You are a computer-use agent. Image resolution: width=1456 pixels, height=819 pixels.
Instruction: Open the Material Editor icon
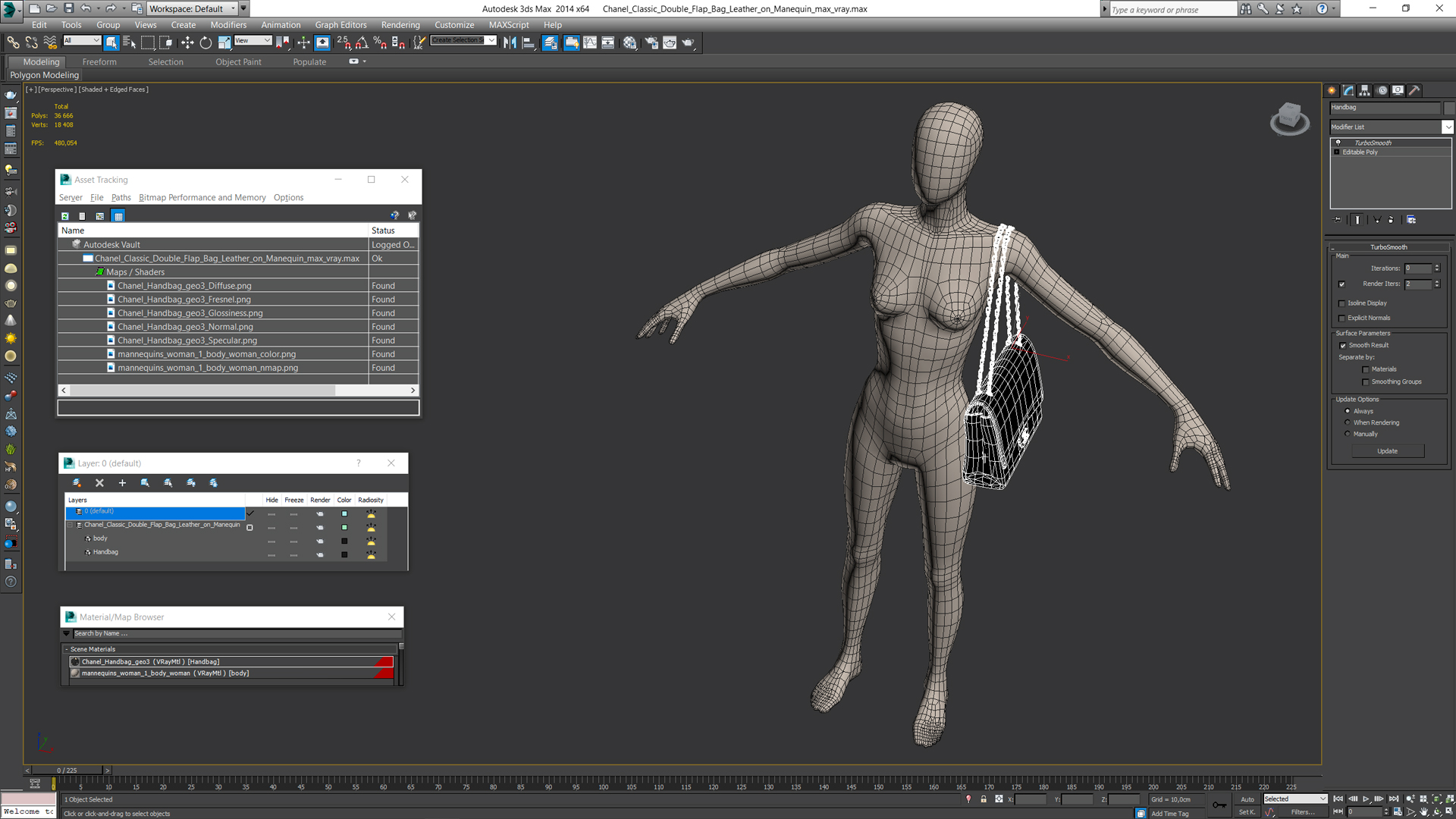[x=629, y=42]
